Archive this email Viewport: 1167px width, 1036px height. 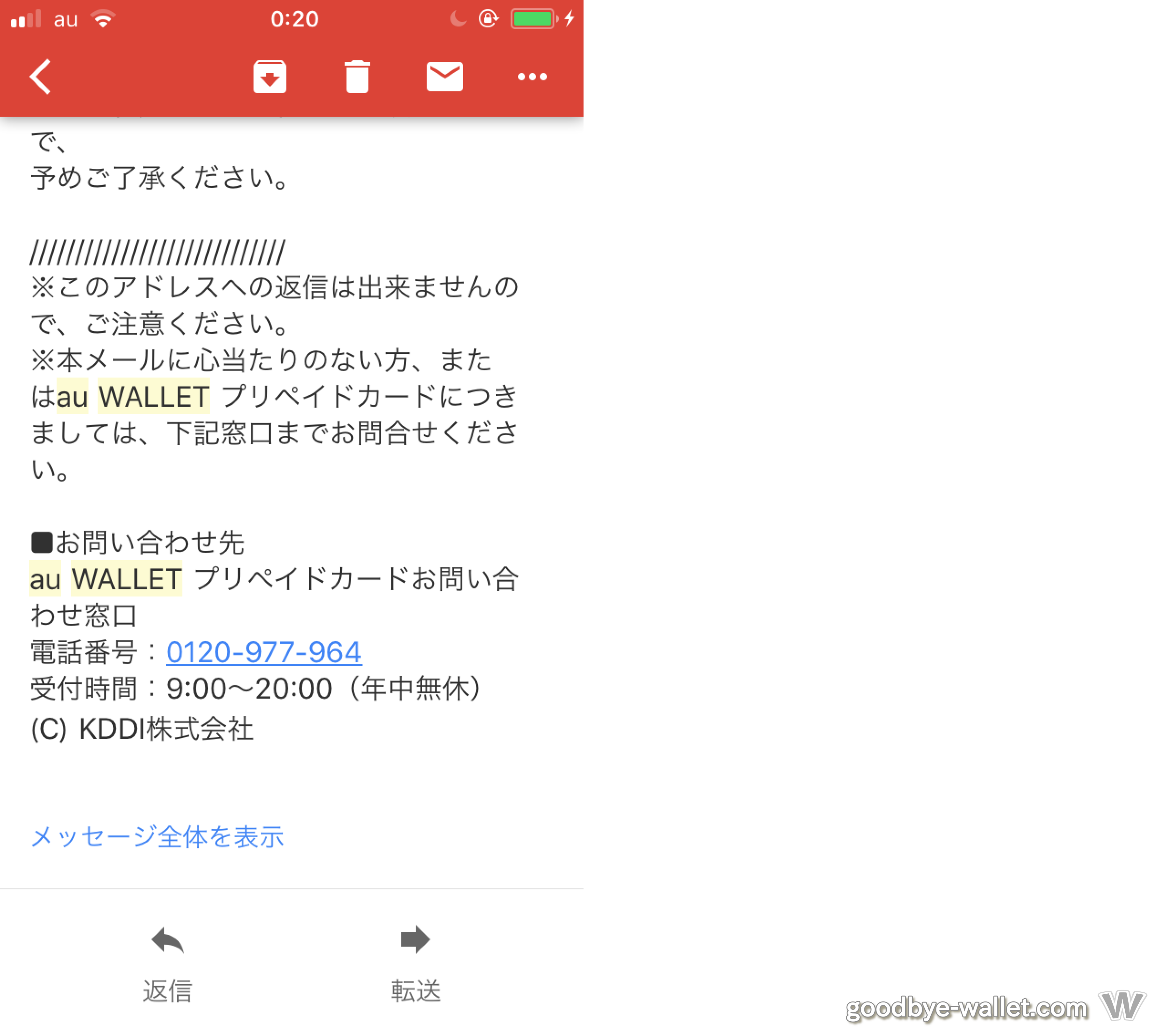click(270, 77)
